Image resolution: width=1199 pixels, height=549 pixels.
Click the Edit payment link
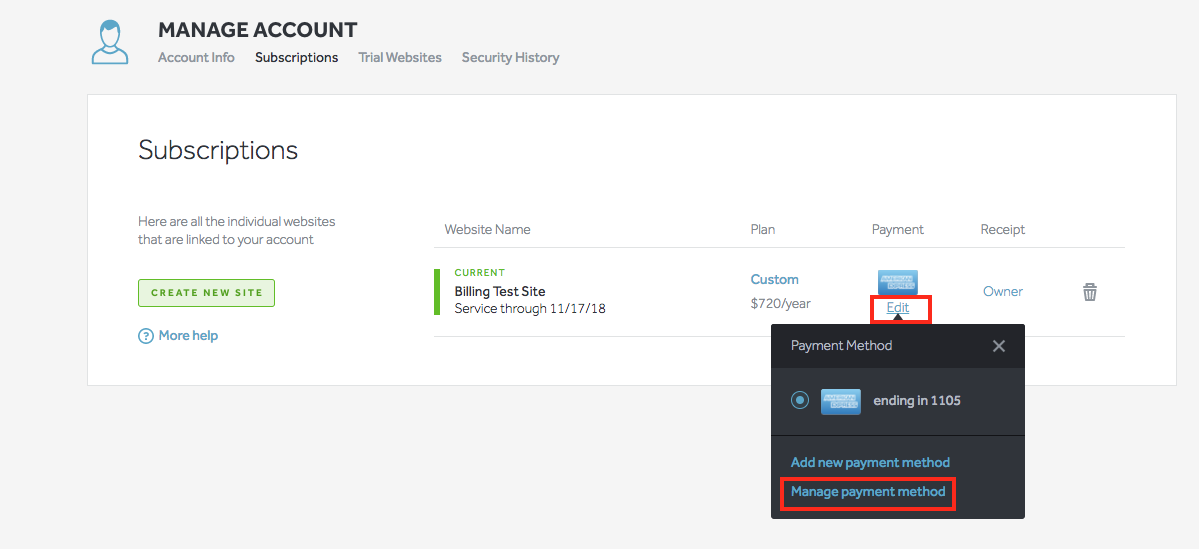898,307
